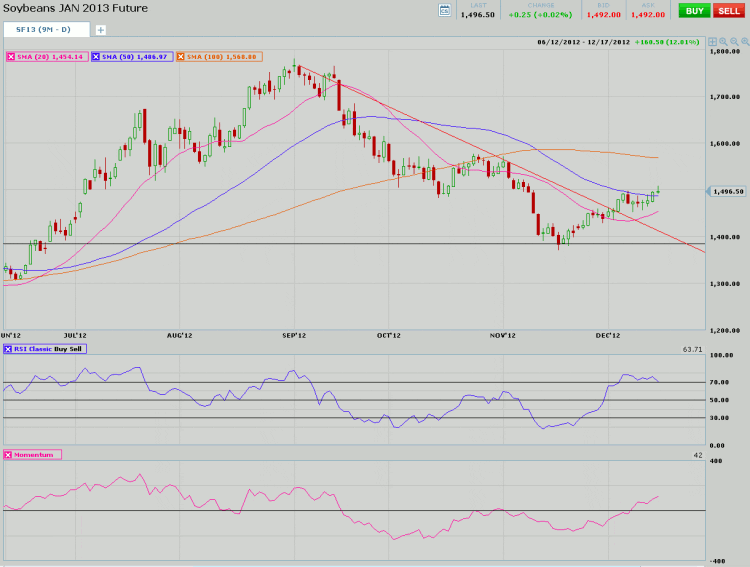Click the 1,496.50 price marker on axis
750x567 pixels.
click(x=727, y=191)
